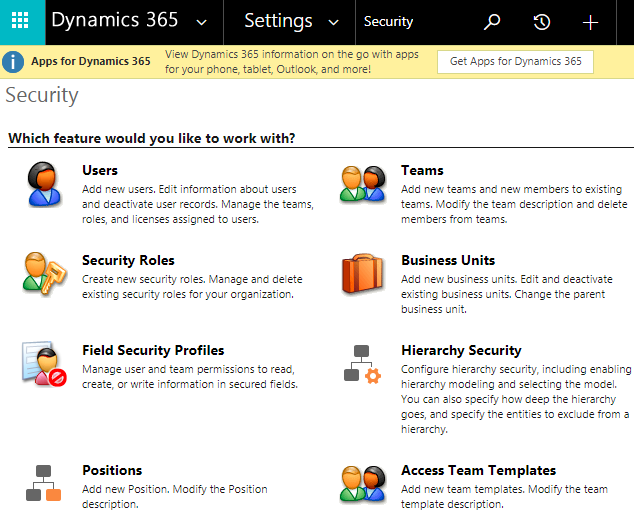The height and width of the screenshot is (514, 634).
Task: Click 'Which feature would you like' heading
Action: click(x=152, y=138)
